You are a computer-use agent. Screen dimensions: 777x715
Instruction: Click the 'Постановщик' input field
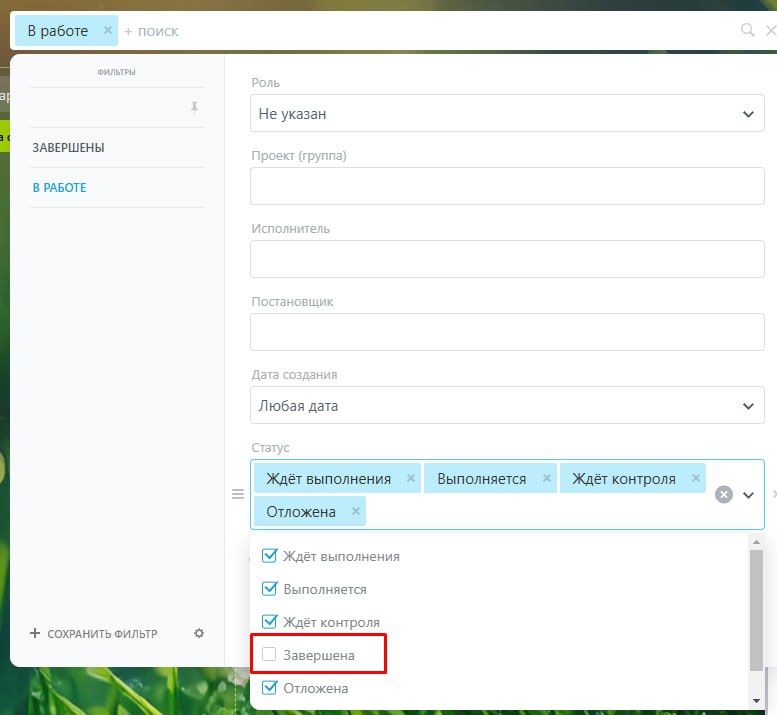pyautogui.click(x=507, y=332)
